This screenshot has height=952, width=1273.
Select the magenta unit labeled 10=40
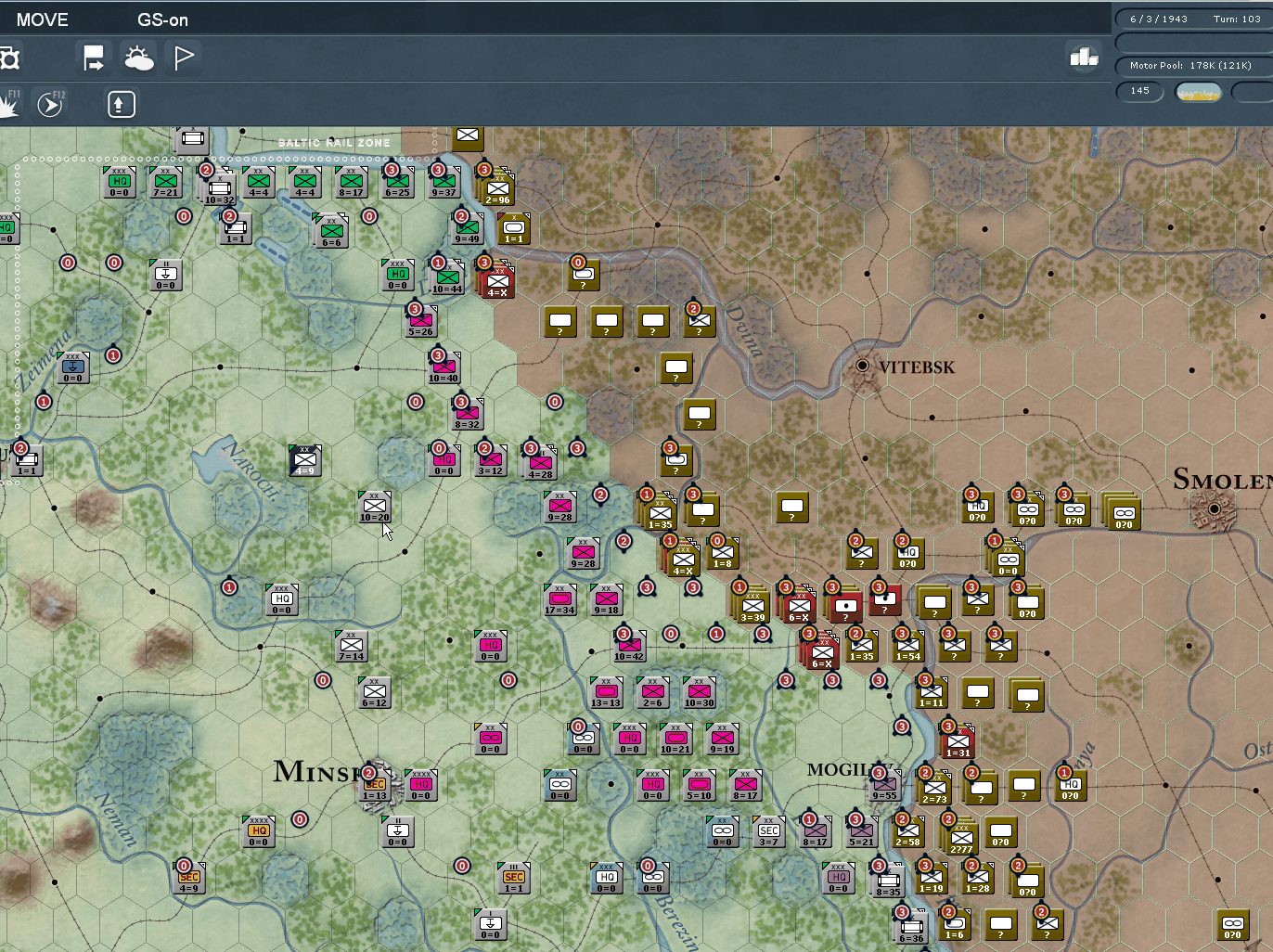coord(444,367)
